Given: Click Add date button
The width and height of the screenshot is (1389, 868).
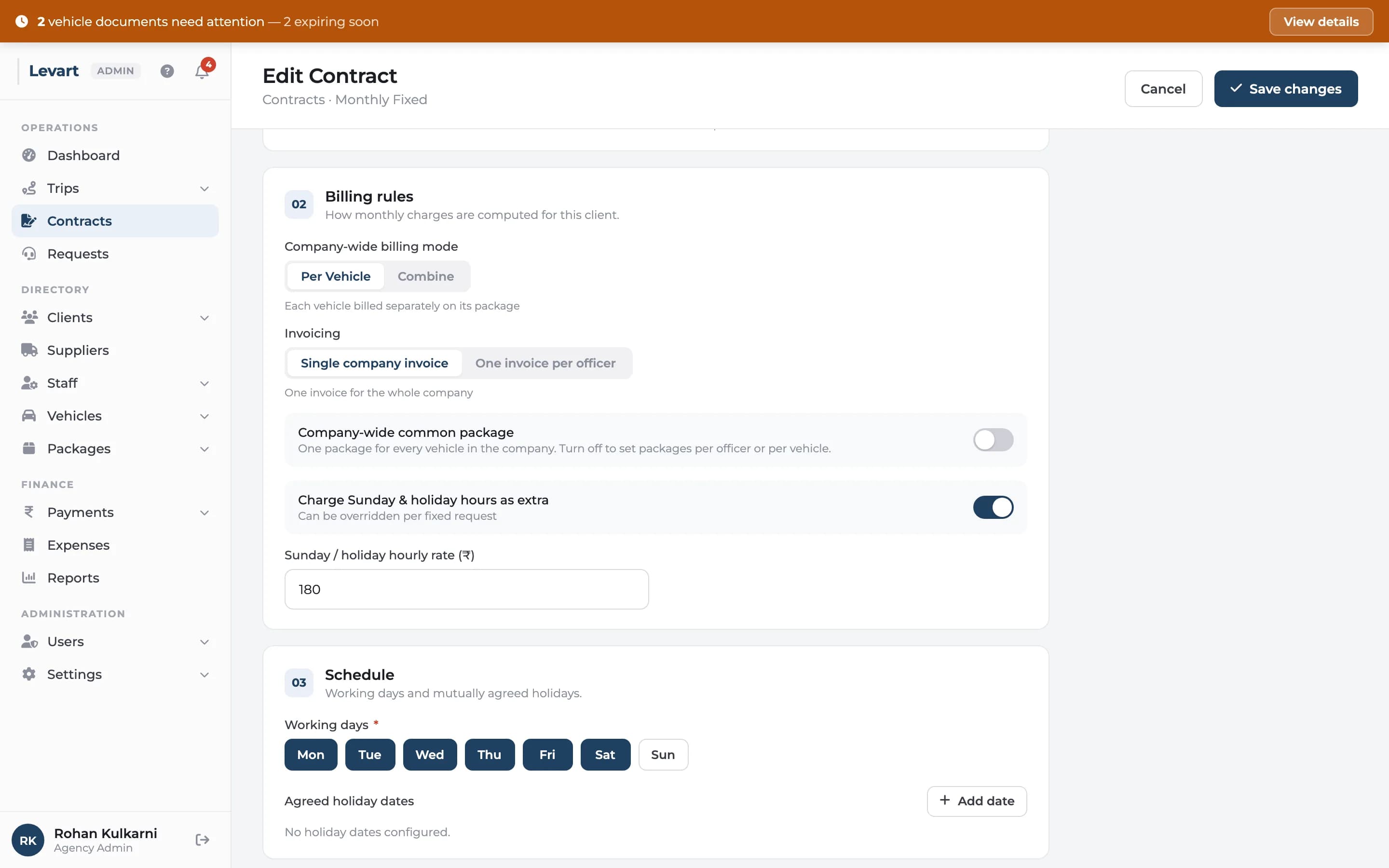Looking at the screenshot, I should [977, 801].
